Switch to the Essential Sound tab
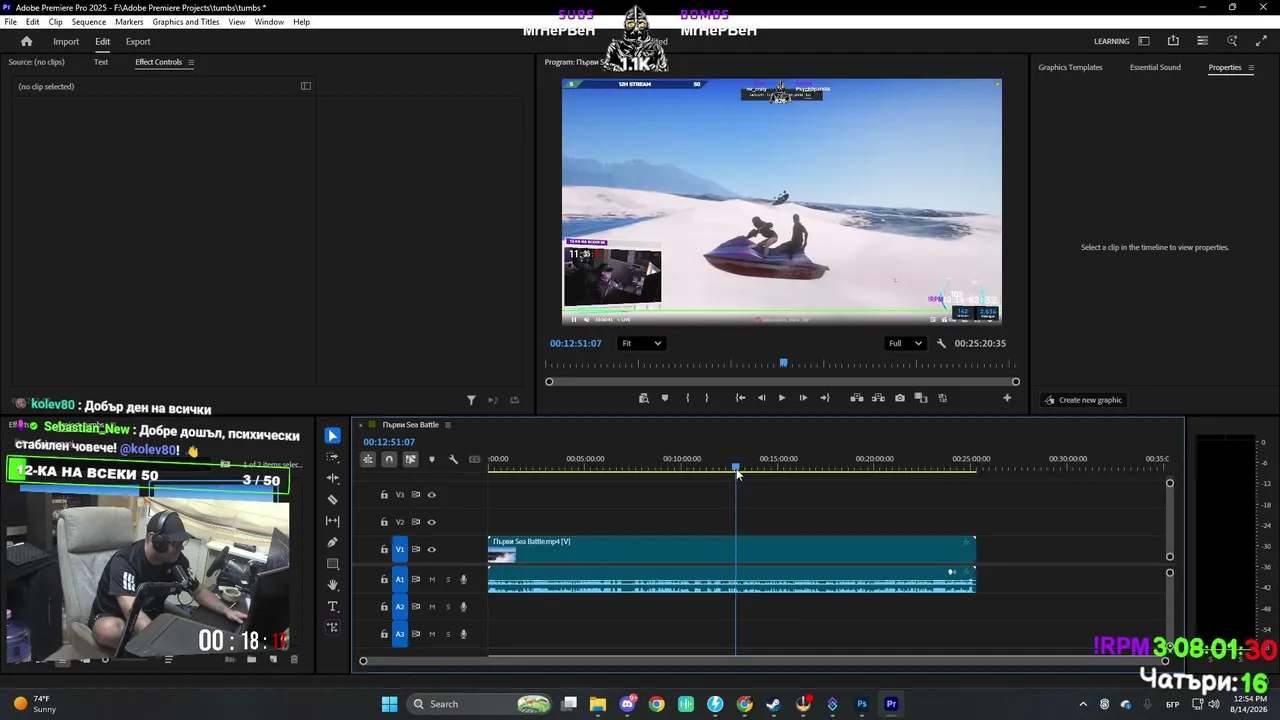Image resolution: width=1280 pixels, height=720 pixels. pos(1155,68)
